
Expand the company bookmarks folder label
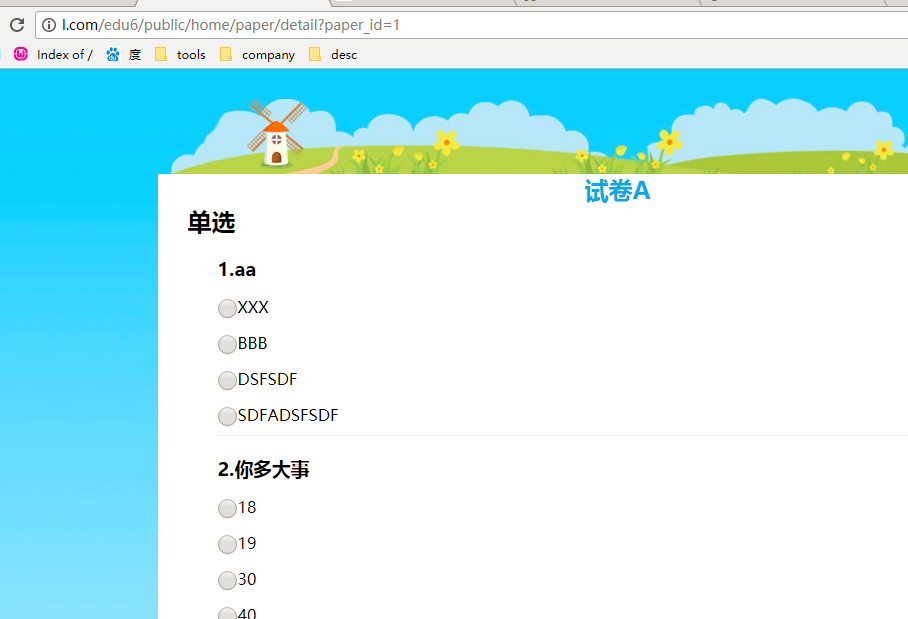click(x=268, y=55)
